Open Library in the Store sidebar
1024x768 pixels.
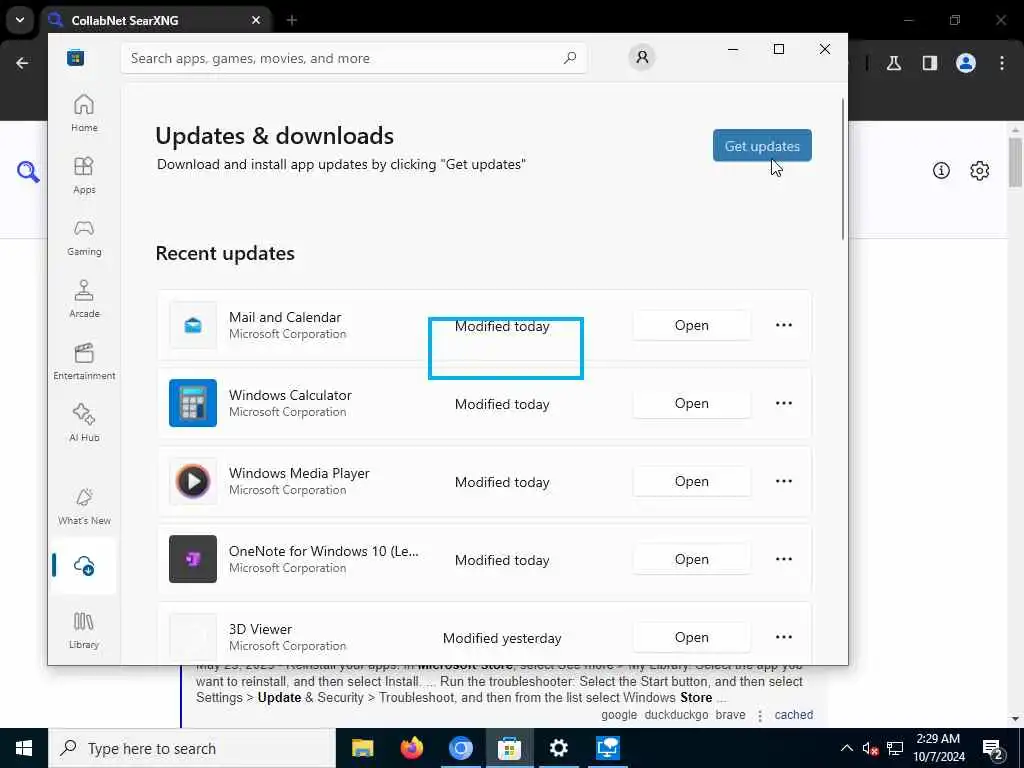point(84,630)
